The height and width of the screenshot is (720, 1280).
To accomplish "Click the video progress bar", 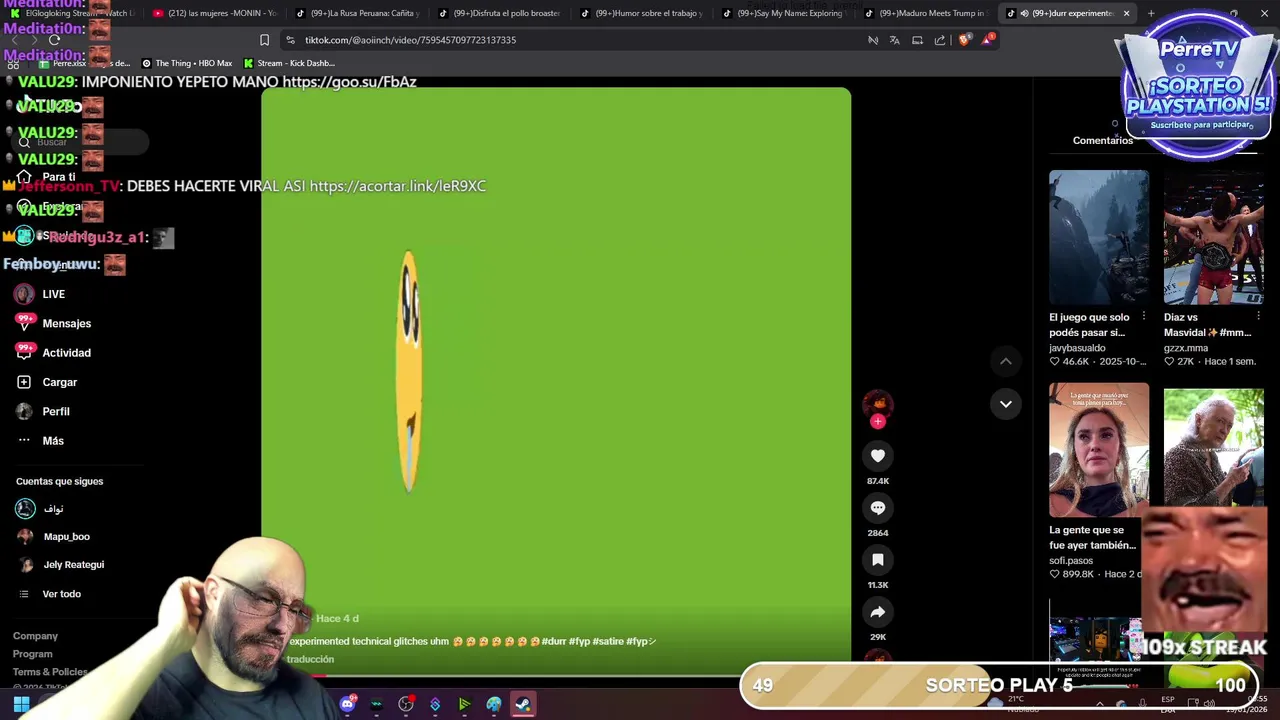I will click(556, 676).
